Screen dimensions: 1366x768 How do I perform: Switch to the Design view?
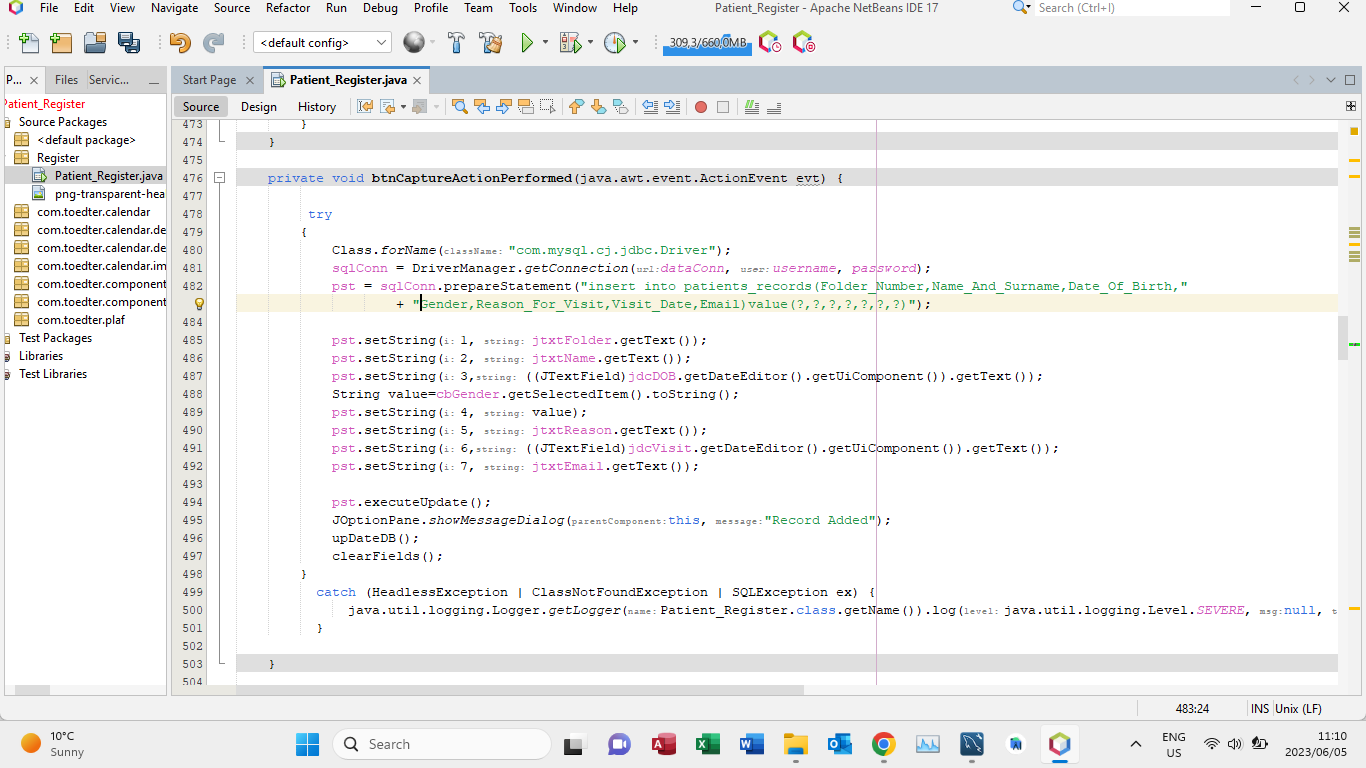(258, 106)
